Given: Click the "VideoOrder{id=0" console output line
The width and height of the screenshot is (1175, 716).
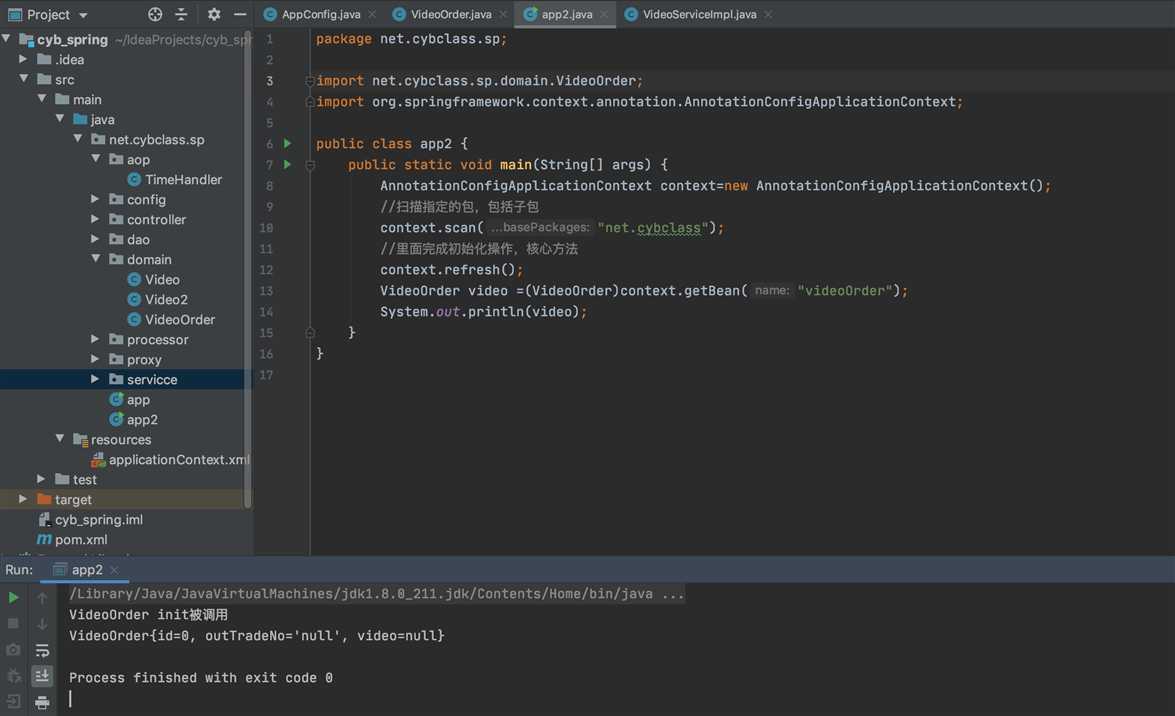Looking at the screenshot, I should 256,636.
